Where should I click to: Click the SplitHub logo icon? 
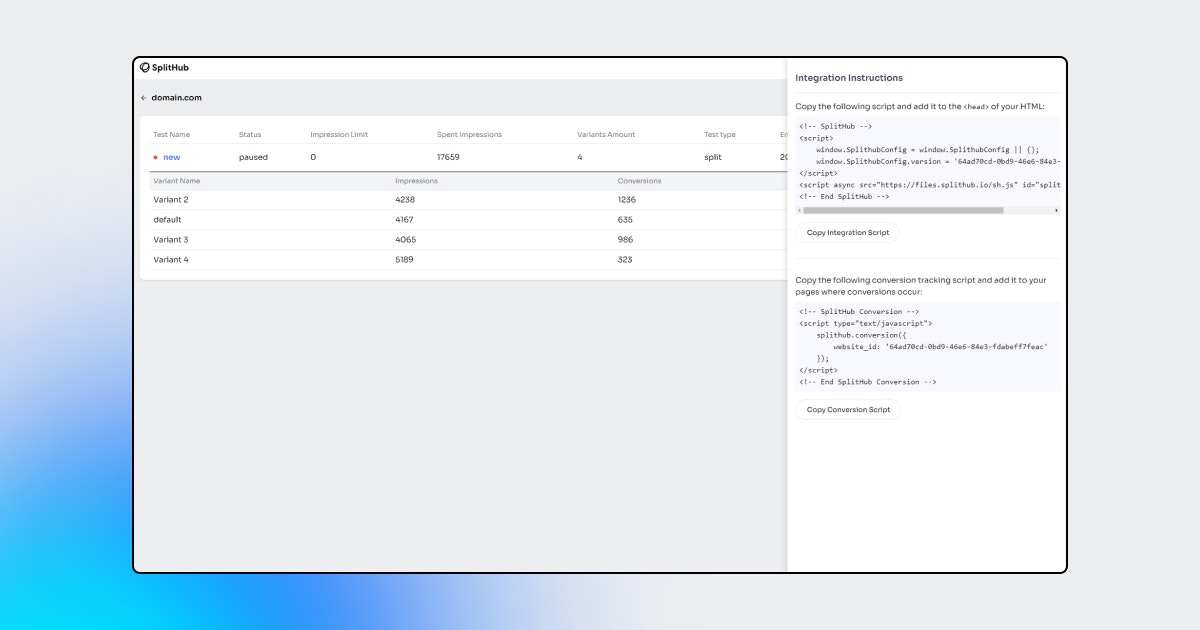145,68
